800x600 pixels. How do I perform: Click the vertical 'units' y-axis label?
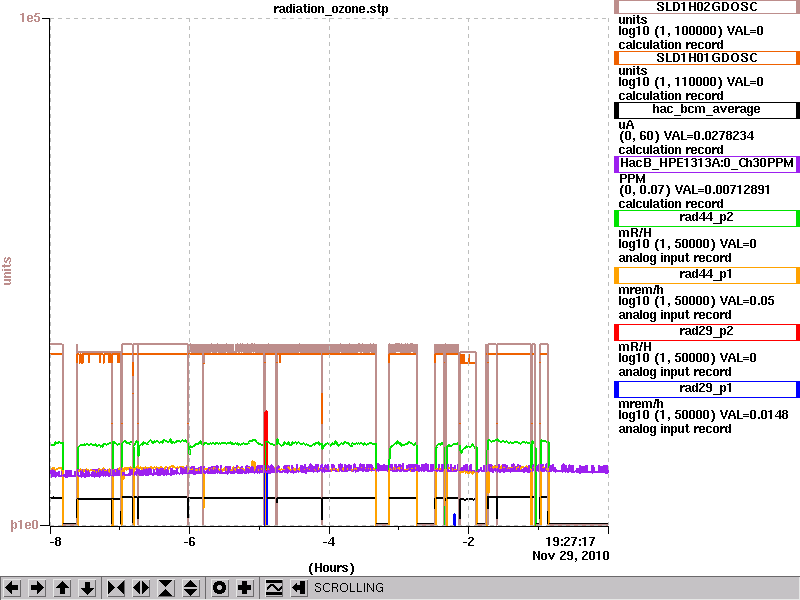7,270
